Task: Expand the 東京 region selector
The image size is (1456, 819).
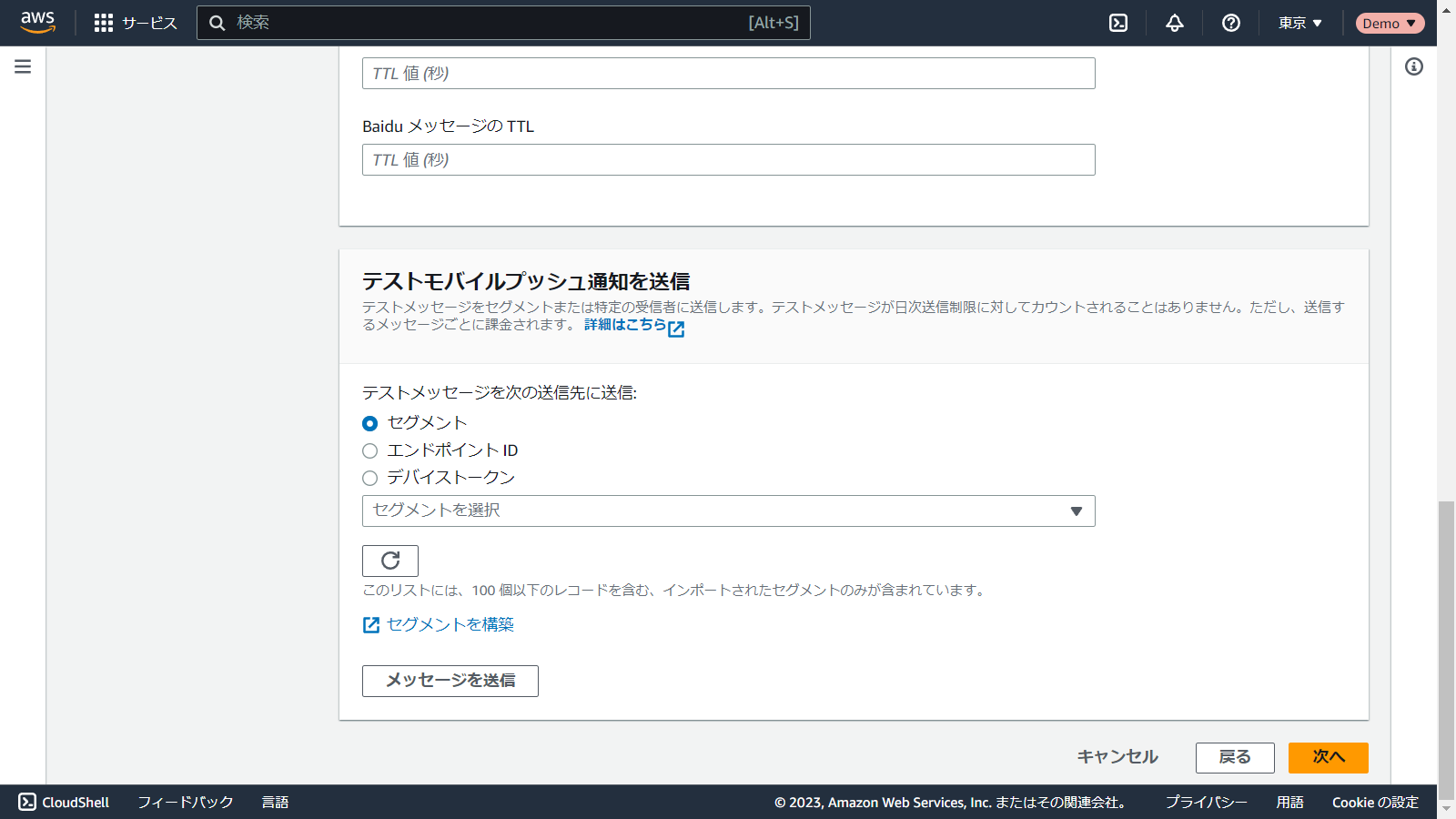Action: point(1299,23)
